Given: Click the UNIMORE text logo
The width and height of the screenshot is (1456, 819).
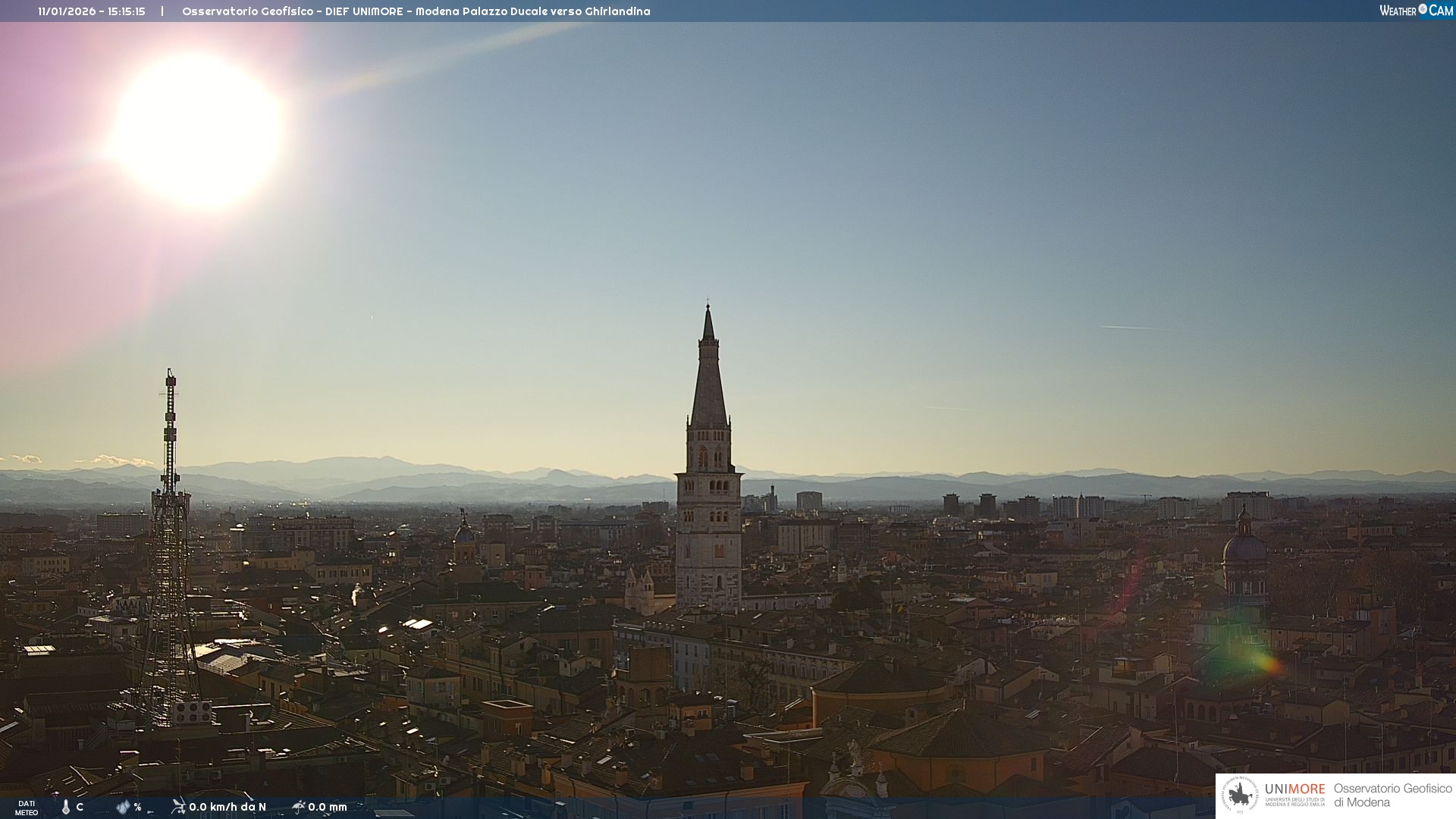Looking at the screenshot, I should [x=1294, y=789].
